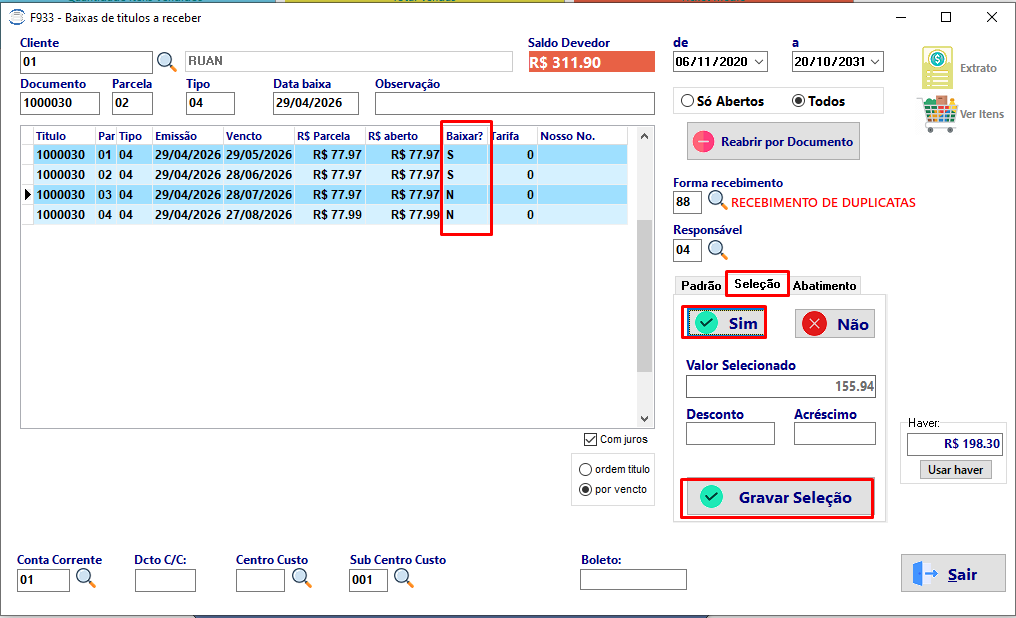1016x618 pixels.
Task: Switch to the Abatimento tab
Action: pyautogui.click(x=824, y=286)
